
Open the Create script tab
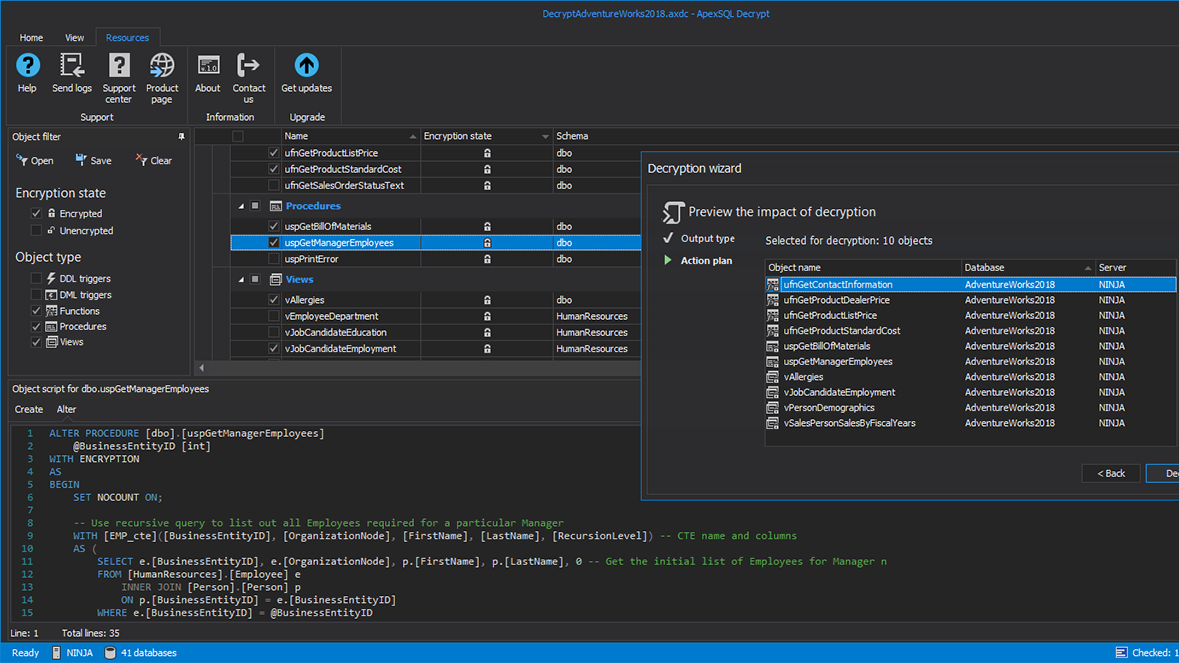pos(29,410)
